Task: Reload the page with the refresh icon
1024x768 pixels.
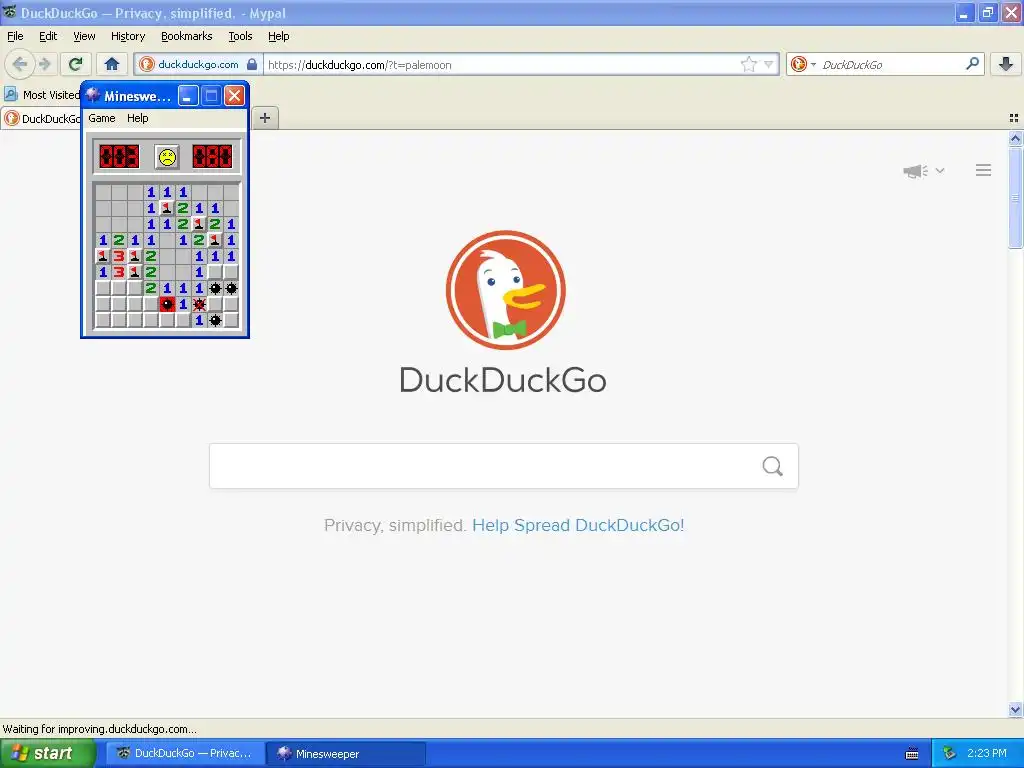Action: (x=76, y=64)
